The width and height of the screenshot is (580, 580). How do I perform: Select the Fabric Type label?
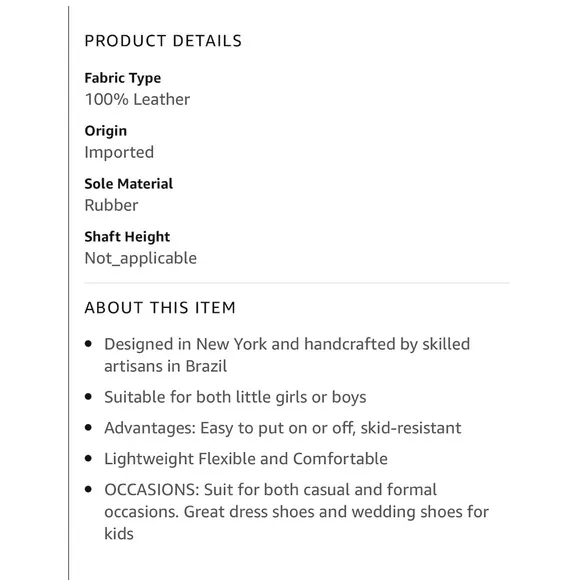click(x=123, y=78)
